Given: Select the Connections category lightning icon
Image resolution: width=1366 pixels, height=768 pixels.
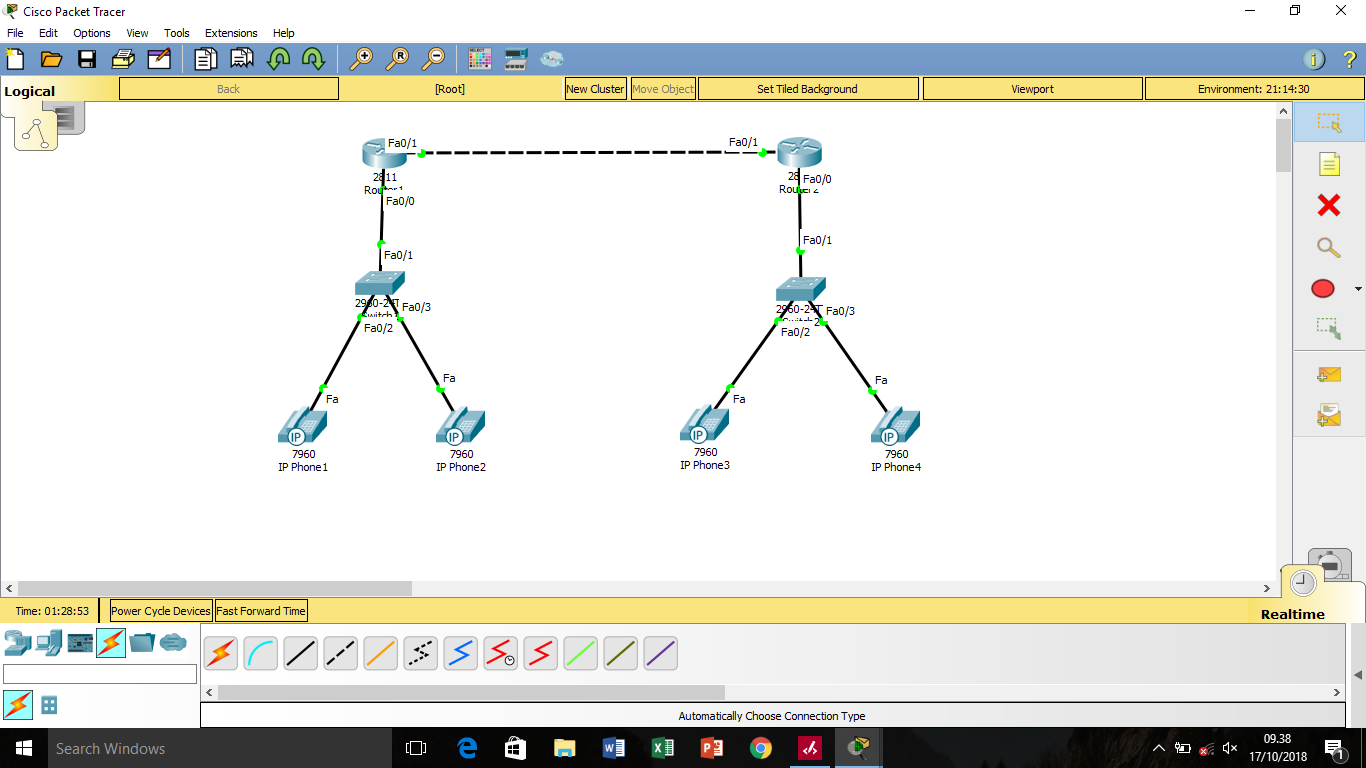Looking at the screenshot, I should [x=111, y=643].
